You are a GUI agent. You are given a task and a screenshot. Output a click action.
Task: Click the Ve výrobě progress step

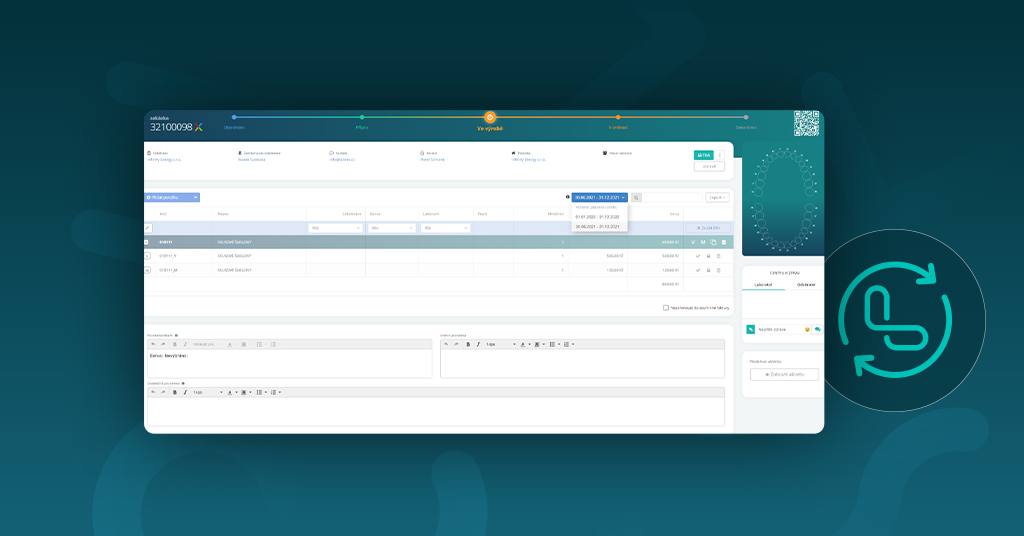pyautogui.click(x=490, y=118)
